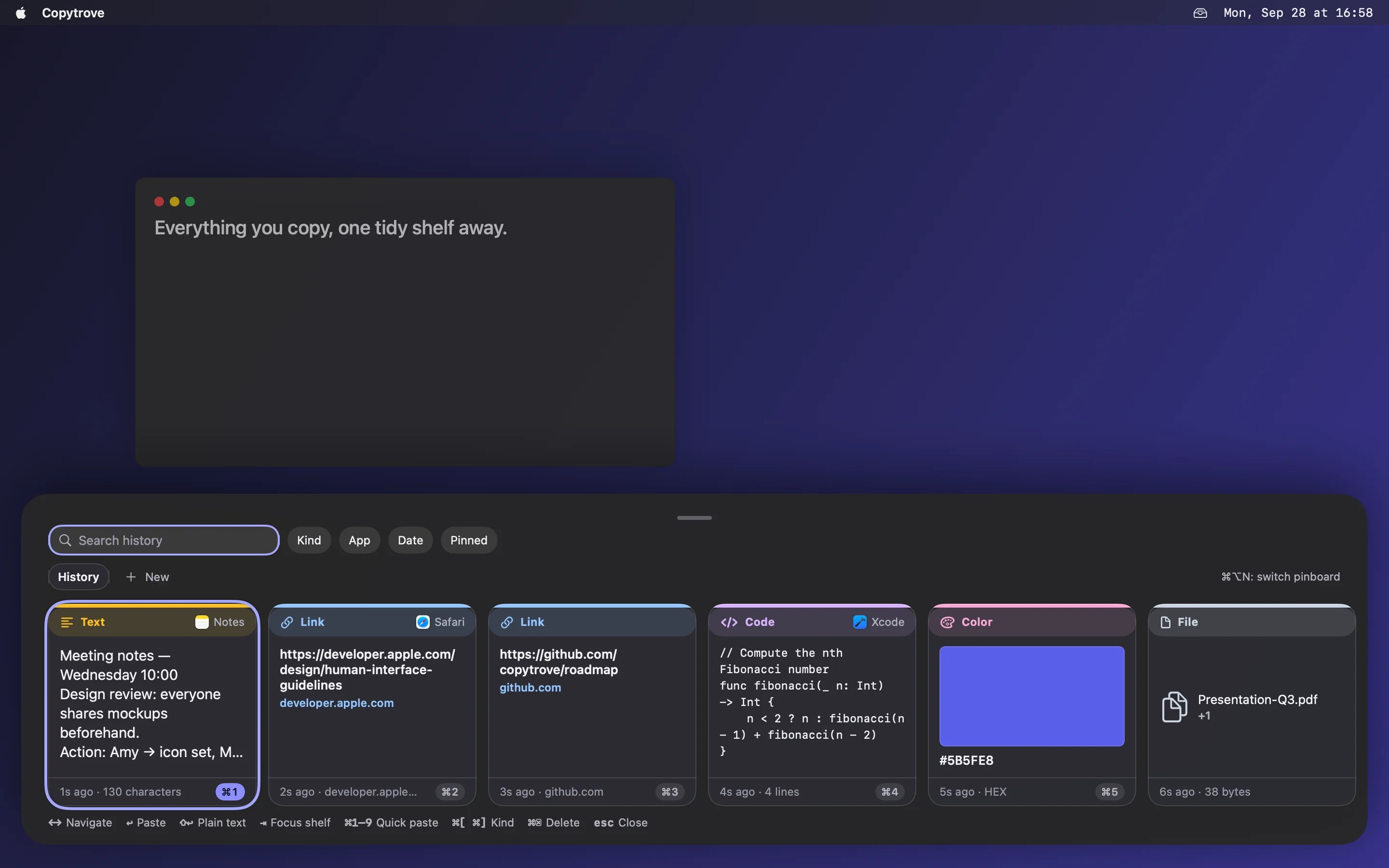
Task: Zoom background window with green button
Action: click(190, 202)
